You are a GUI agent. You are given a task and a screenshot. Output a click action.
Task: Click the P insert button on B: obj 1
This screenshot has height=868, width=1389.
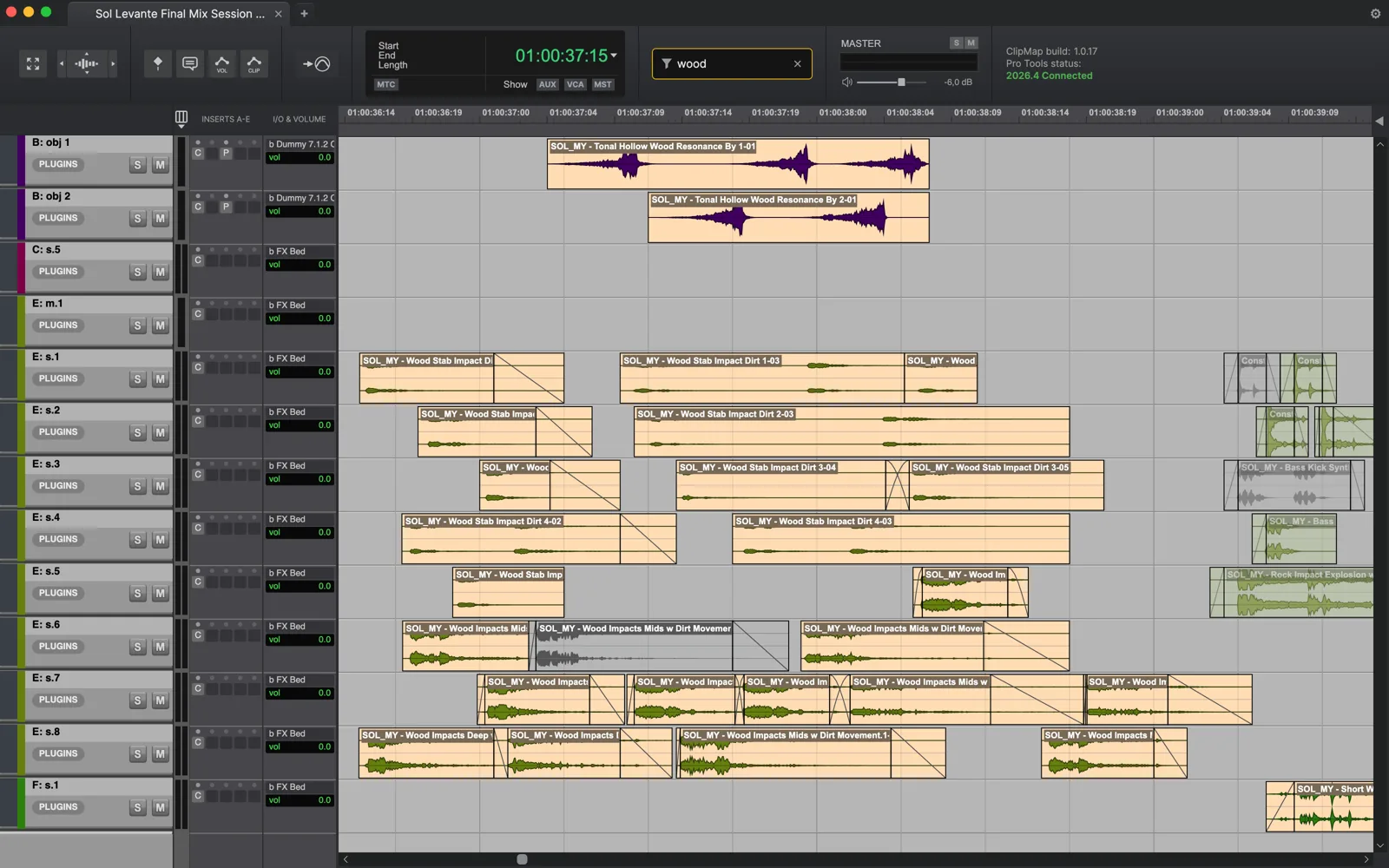[226, 153]
